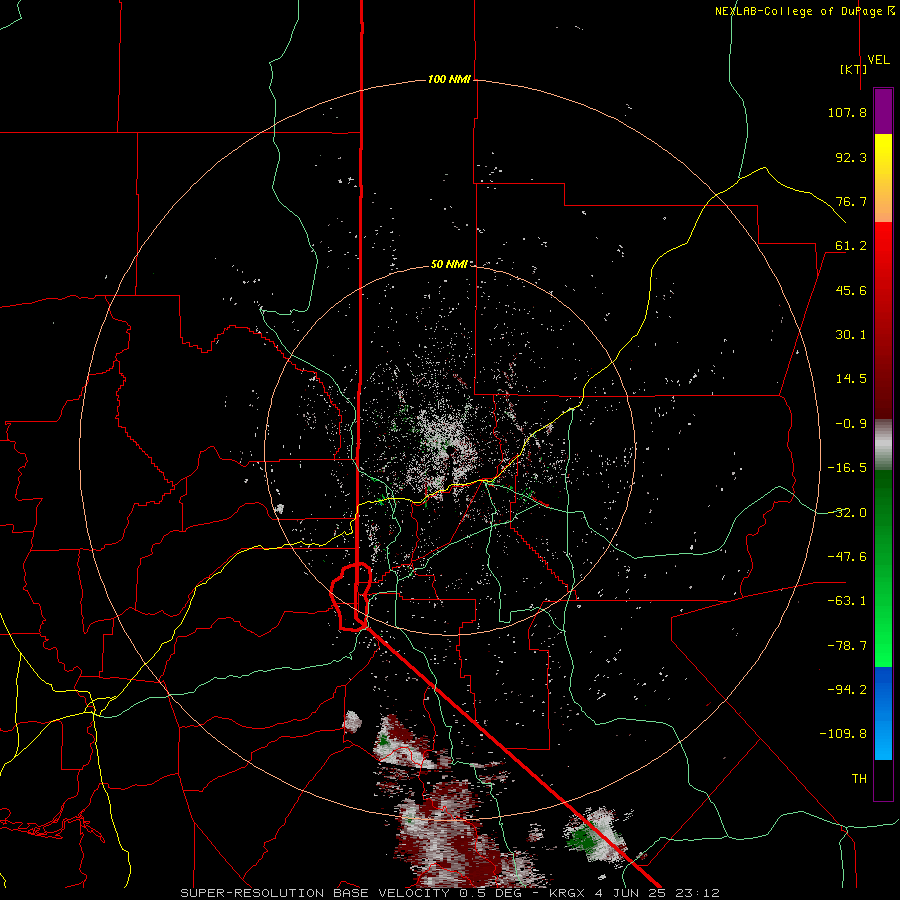The width and height of the screenshot is (900, 900).
Task: Click the -16.5 velocity scale value
Action: 847,468
